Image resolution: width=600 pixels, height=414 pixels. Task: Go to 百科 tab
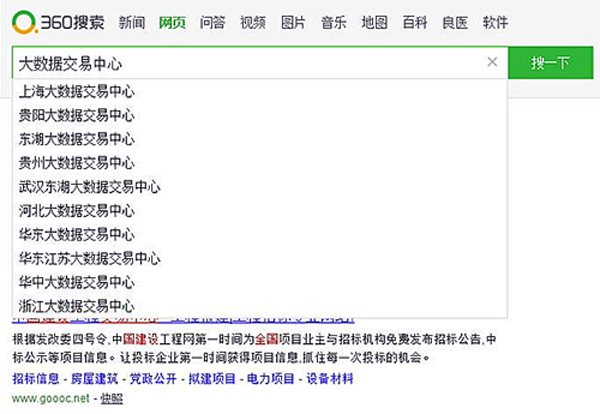[x=415, y=23]
